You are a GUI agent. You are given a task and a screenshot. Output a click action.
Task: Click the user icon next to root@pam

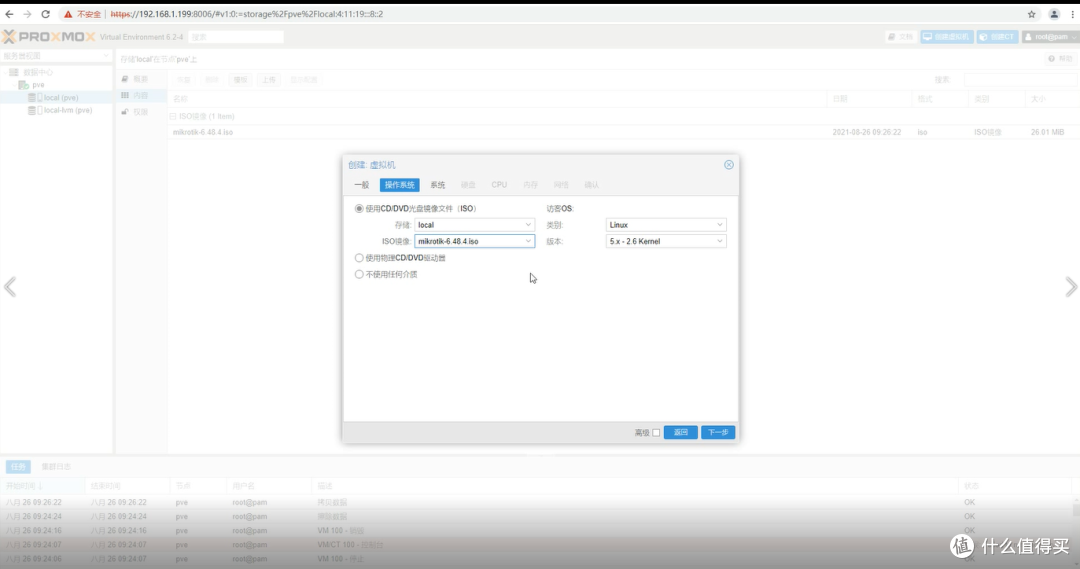(1028, 37)
